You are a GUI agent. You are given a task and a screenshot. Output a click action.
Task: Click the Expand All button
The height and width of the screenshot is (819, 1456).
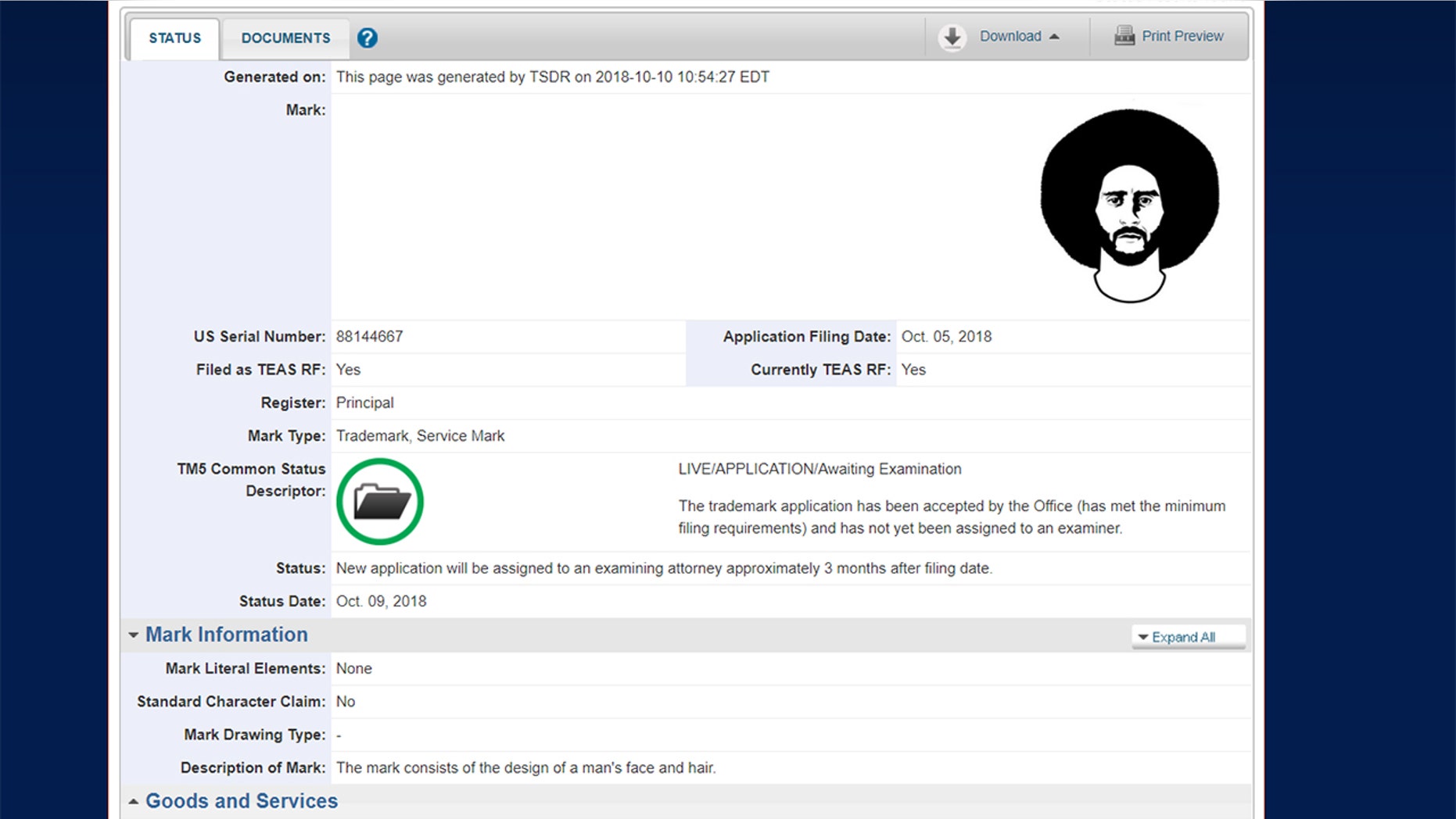coord(1188,637)
